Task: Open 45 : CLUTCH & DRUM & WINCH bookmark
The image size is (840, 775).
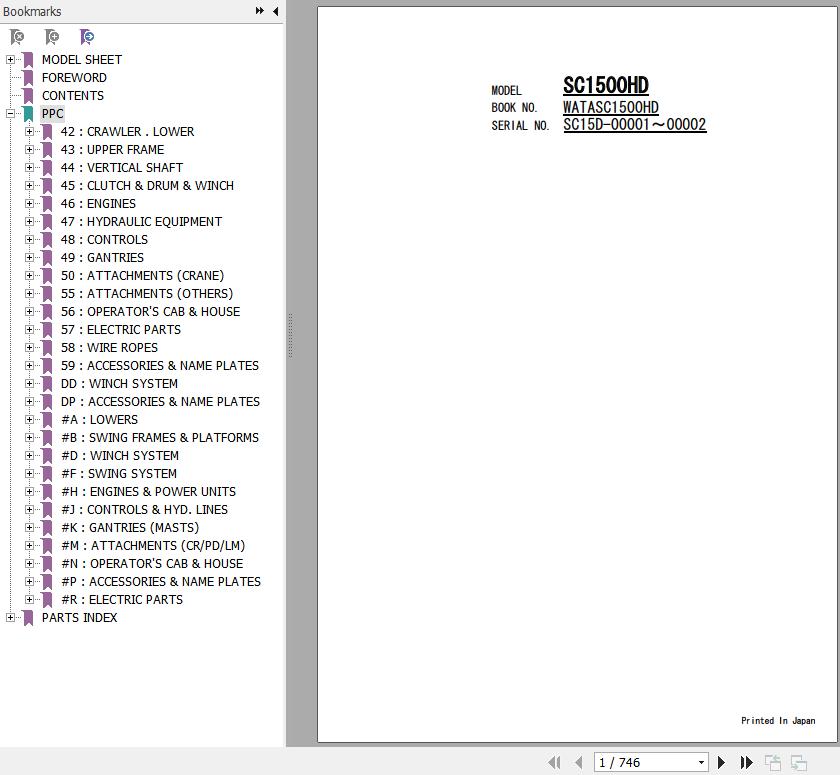Action: [x=147, y=185]
